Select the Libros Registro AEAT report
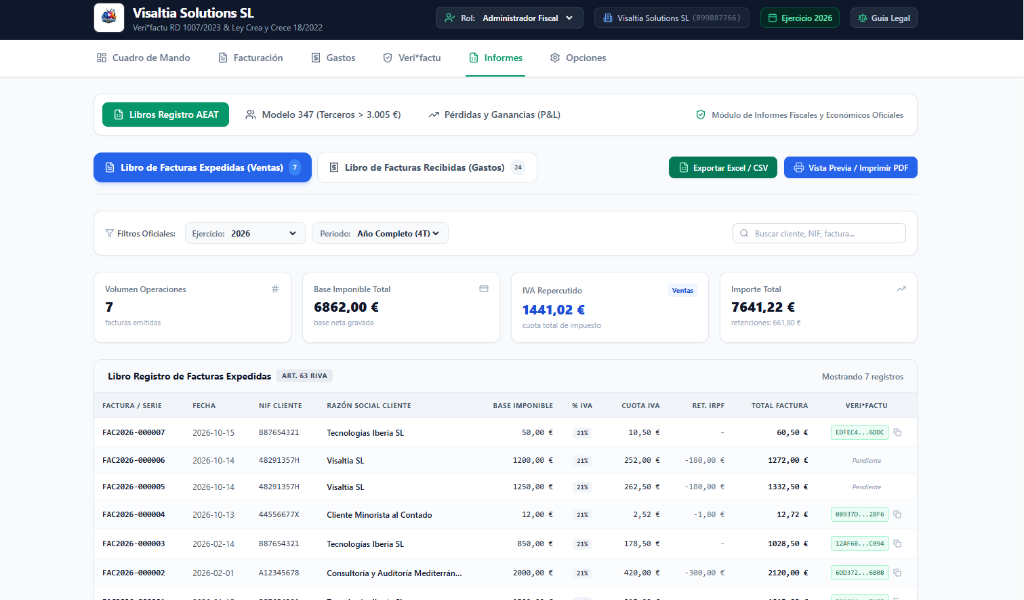This screenshot has width=1024, height=600. click(166, 114)
